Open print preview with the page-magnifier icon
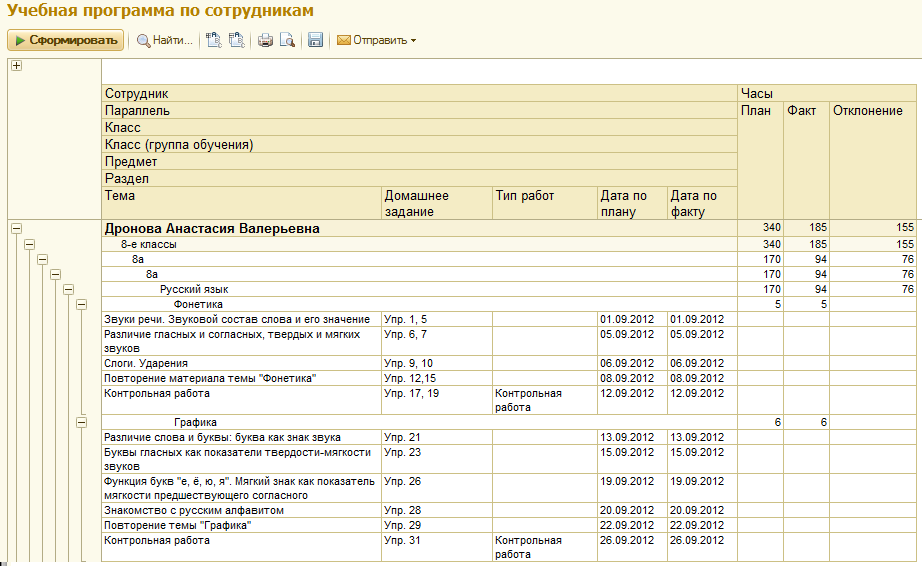Viewport: 922px width, 566px height. [x=287, y=41]
